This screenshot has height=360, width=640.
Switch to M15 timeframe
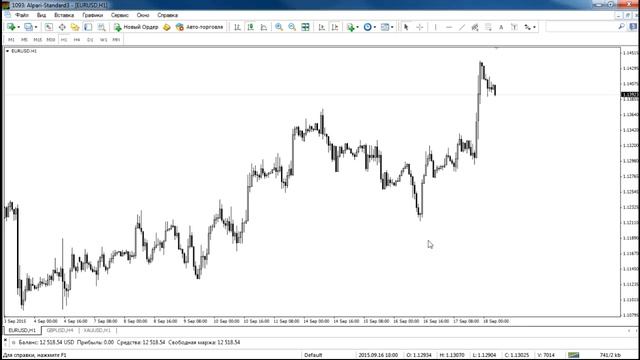click(x=38, y=40)
